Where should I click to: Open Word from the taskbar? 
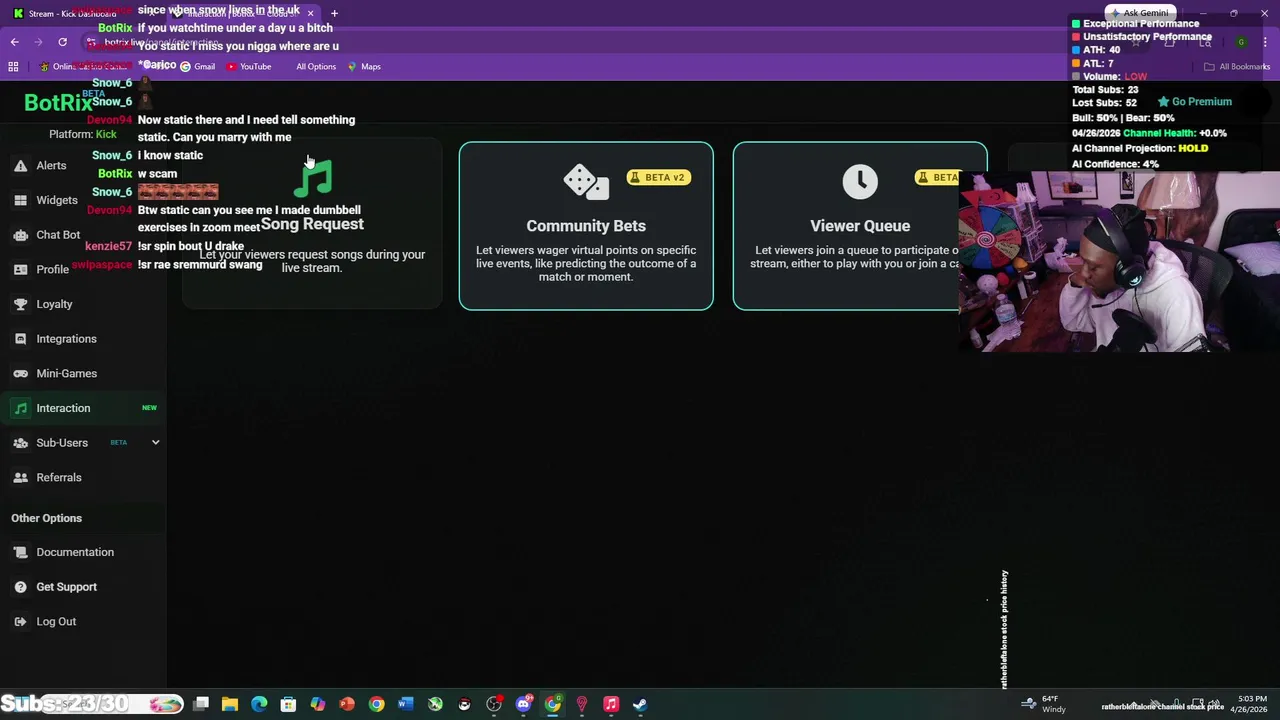tap(405, 704)
